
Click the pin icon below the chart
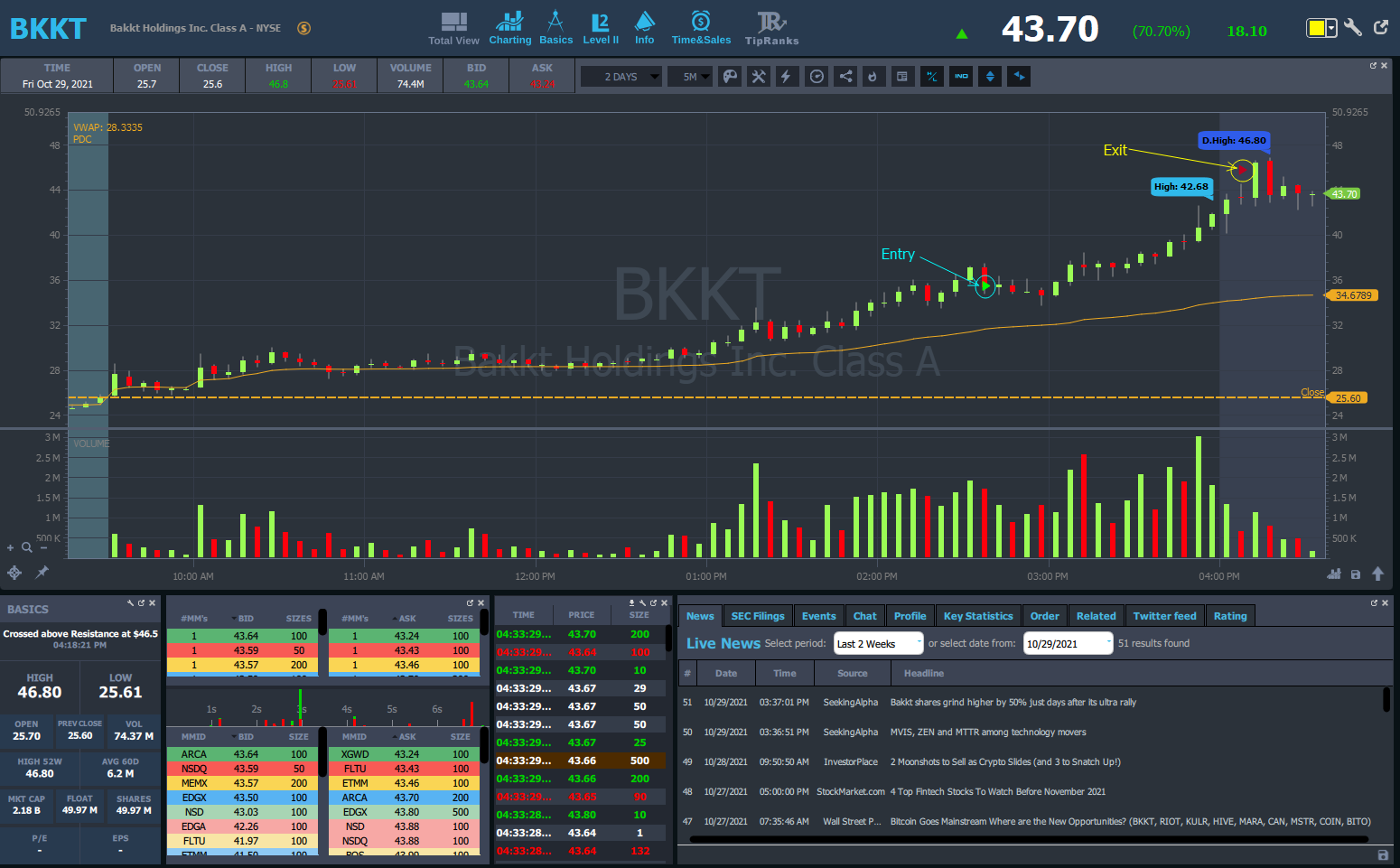tap(42, 572)
